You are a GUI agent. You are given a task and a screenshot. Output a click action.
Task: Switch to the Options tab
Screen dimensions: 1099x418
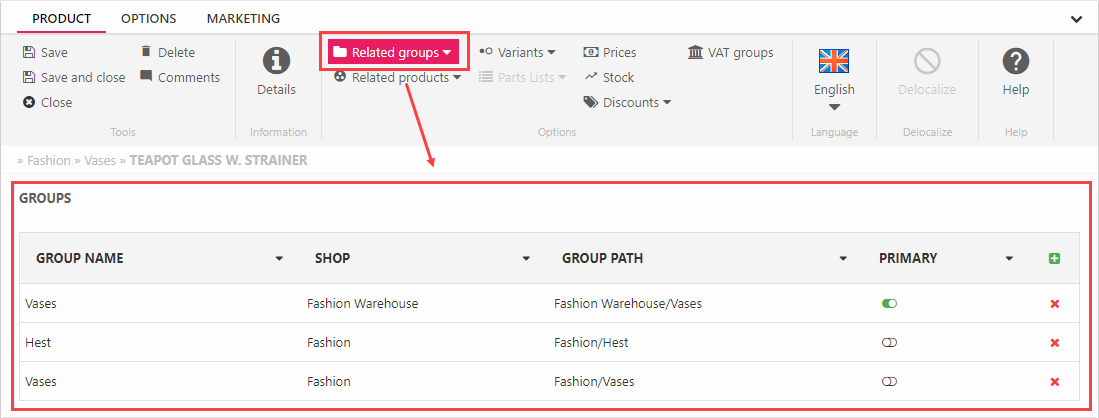tap(148, 19)
